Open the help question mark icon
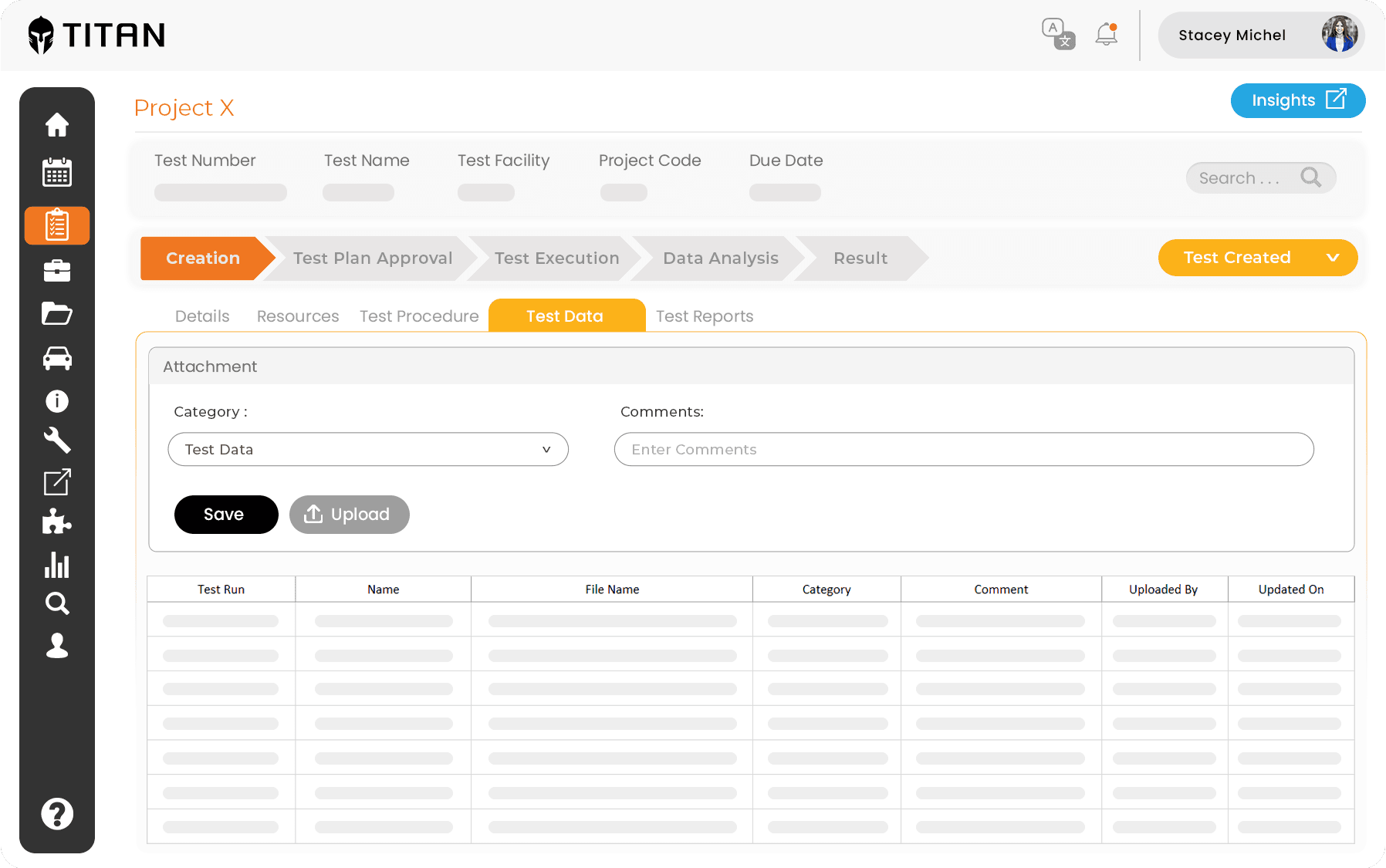 click(x=57, y=814)
